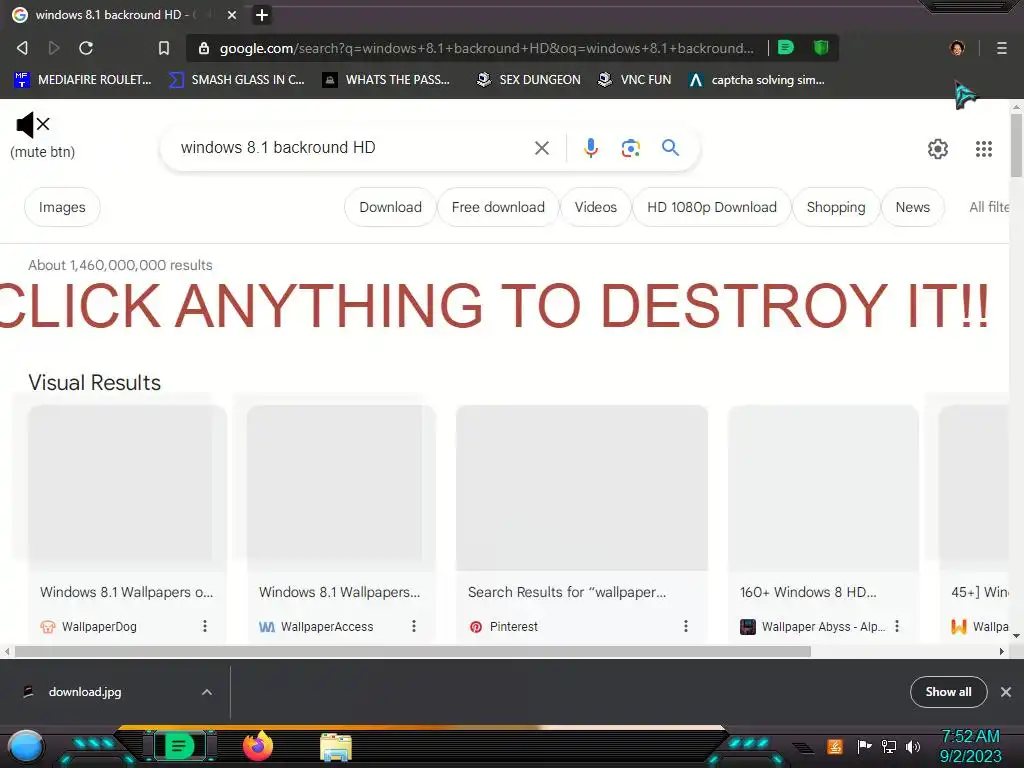This screenshot has height=768, width=1024.
Task: Open Google quick settings gear
Action: tap(938, 149)
